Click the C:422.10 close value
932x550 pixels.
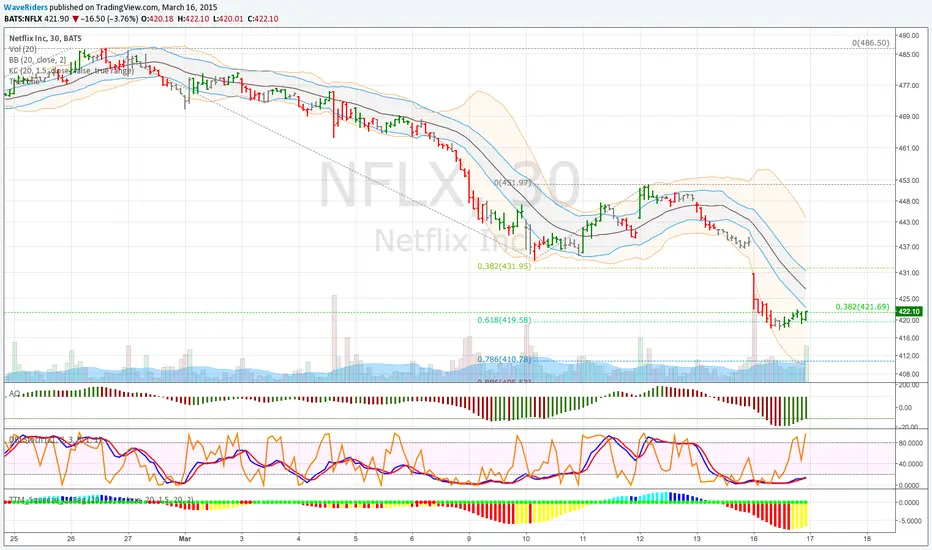tap(262, 19)
